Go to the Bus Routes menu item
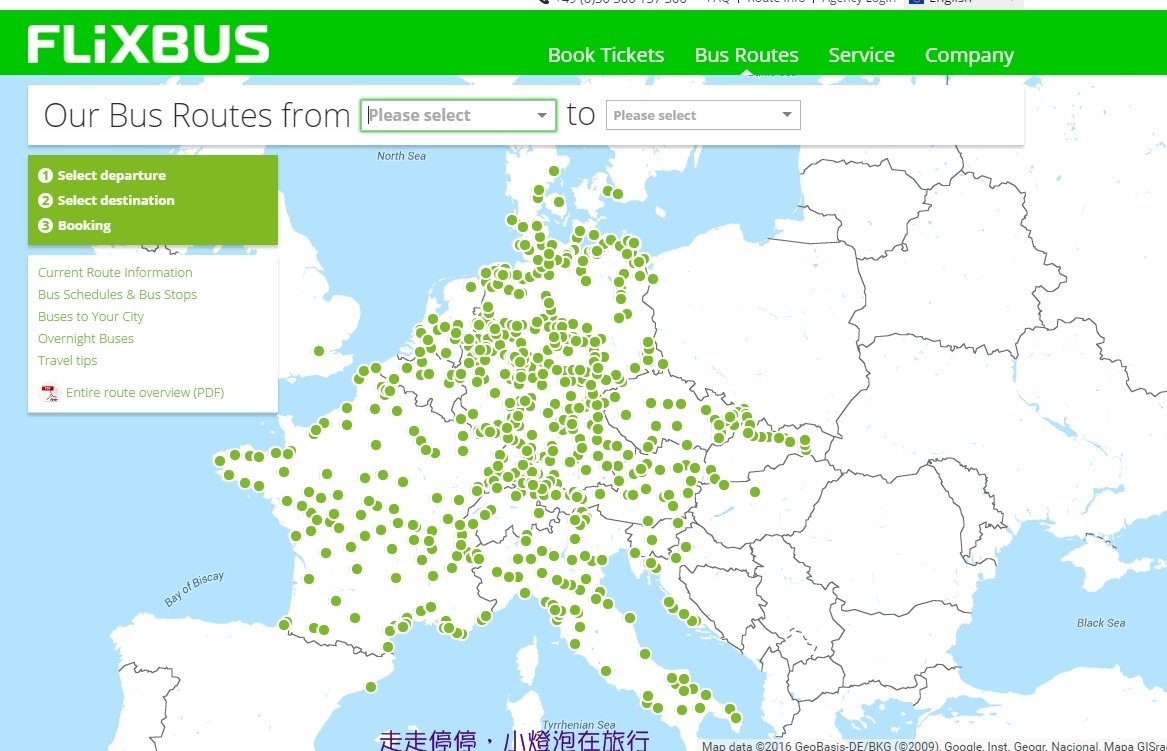This screenshot has width=1167, height=751. pyautogui.click(x=746, y=55)
